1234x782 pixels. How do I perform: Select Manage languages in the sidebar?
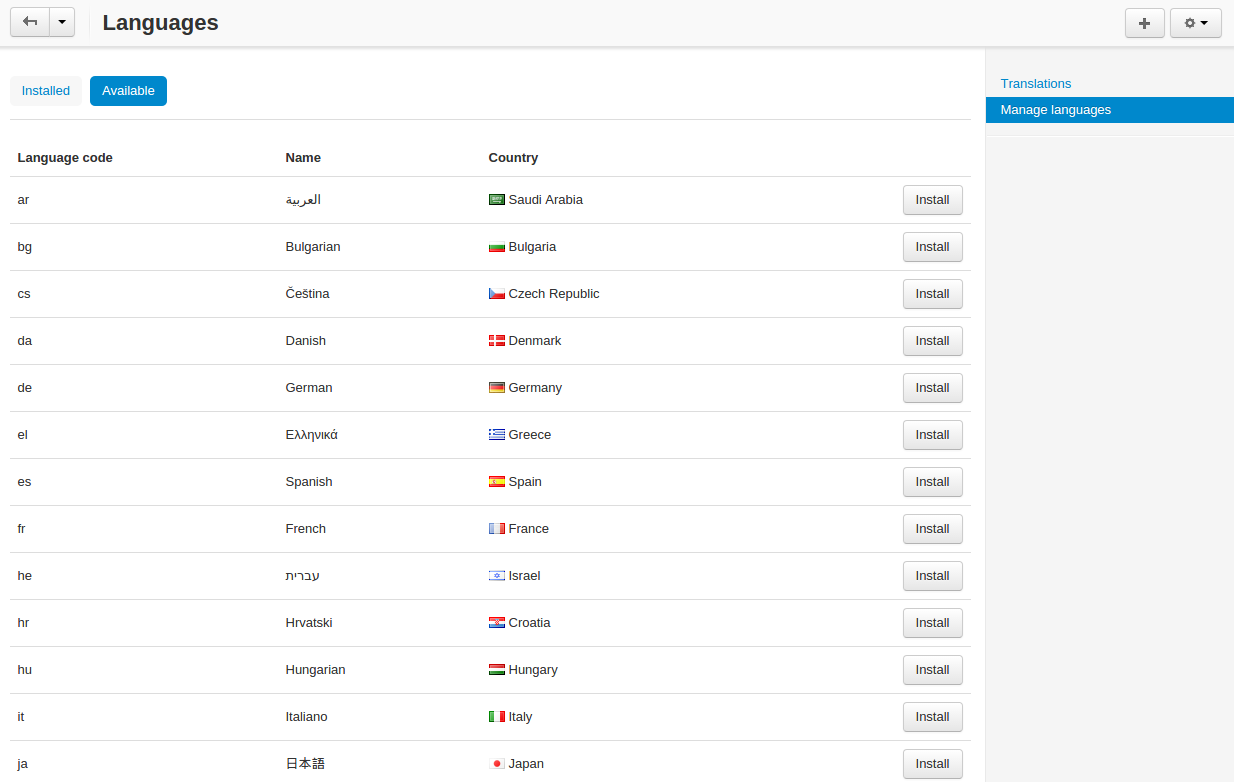1110,110
